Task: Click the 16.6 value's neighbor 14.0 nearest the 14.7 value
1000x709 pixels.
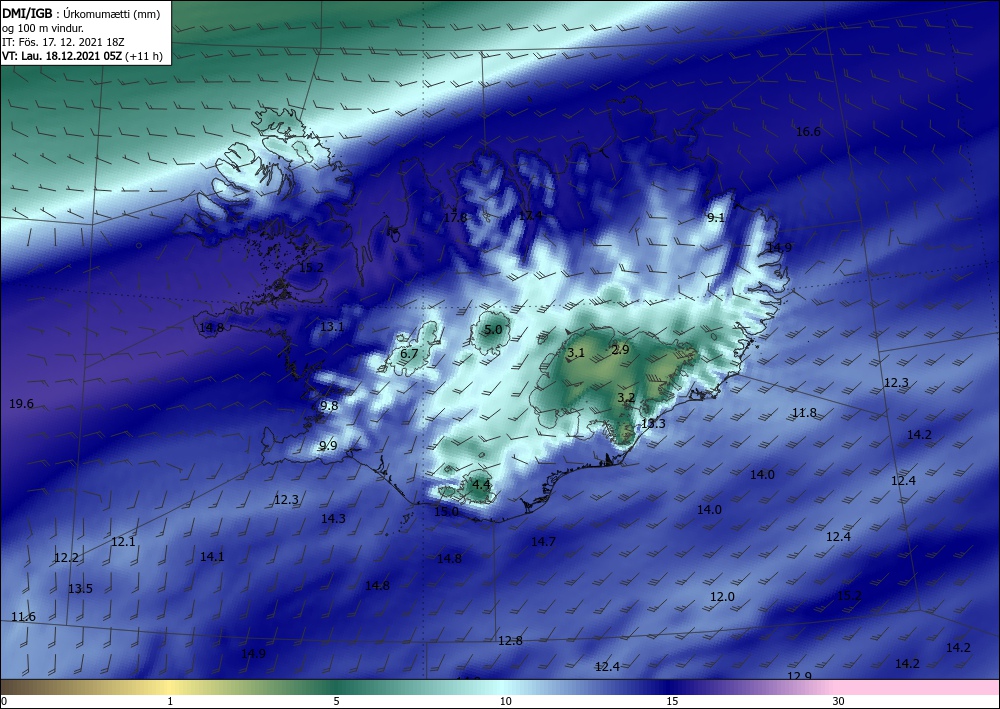Action: 709,509
